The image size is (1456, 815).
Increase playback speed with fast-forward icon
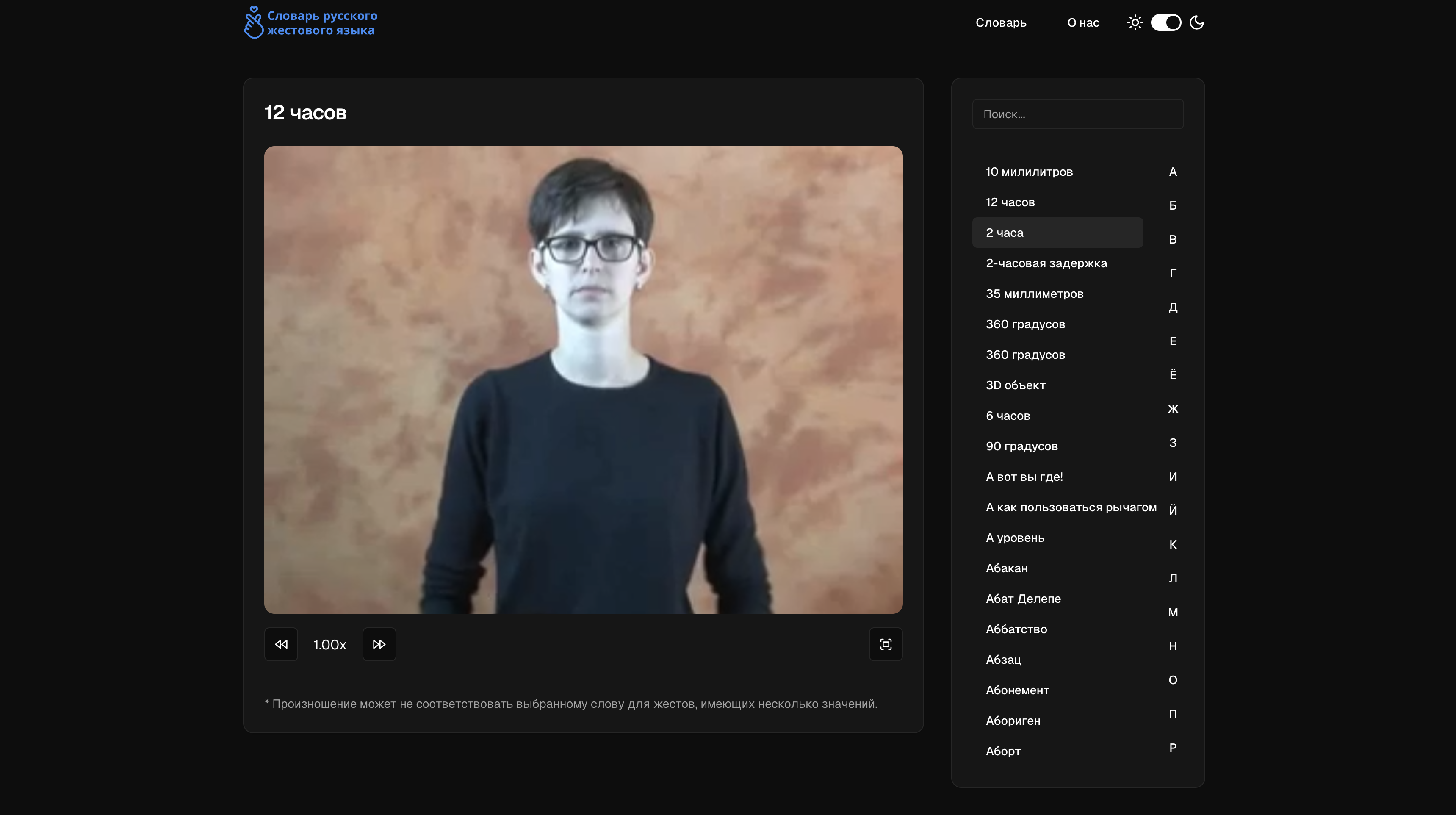pyautogui.click(x=379, y=644)
